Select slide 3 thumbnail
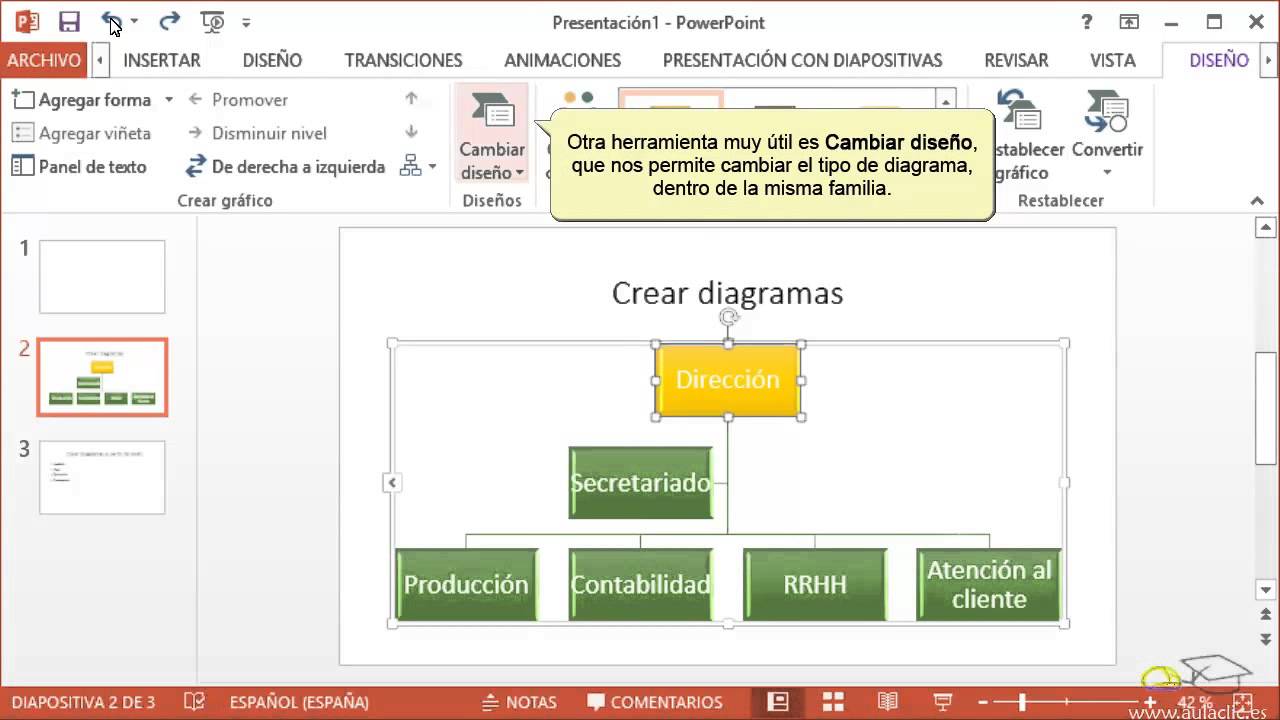This screenshot has width=1280, height=720. (x=101, y=477)
